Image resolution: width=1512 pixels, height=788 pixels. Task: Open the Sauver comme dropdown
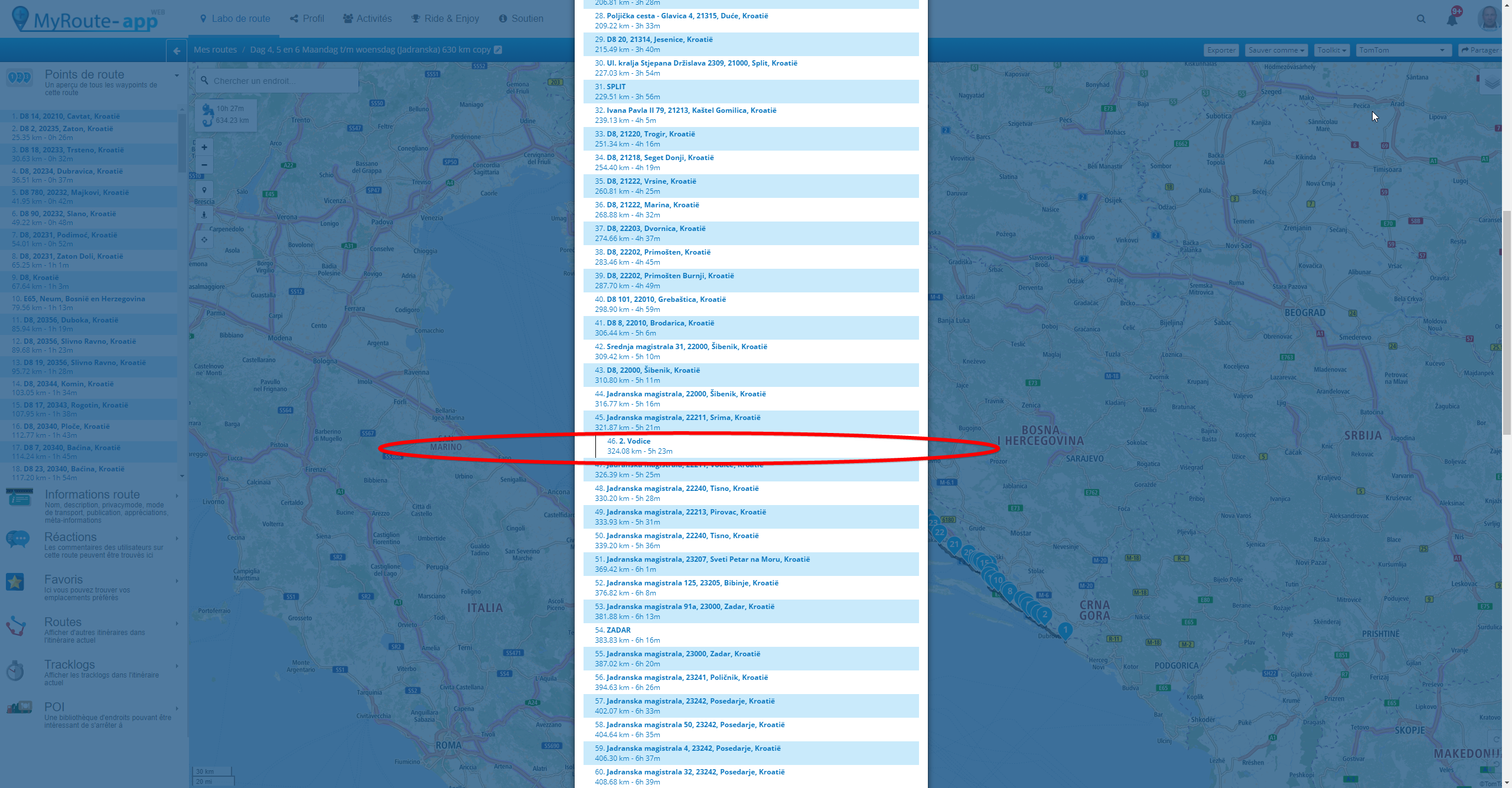point(1276,50)
